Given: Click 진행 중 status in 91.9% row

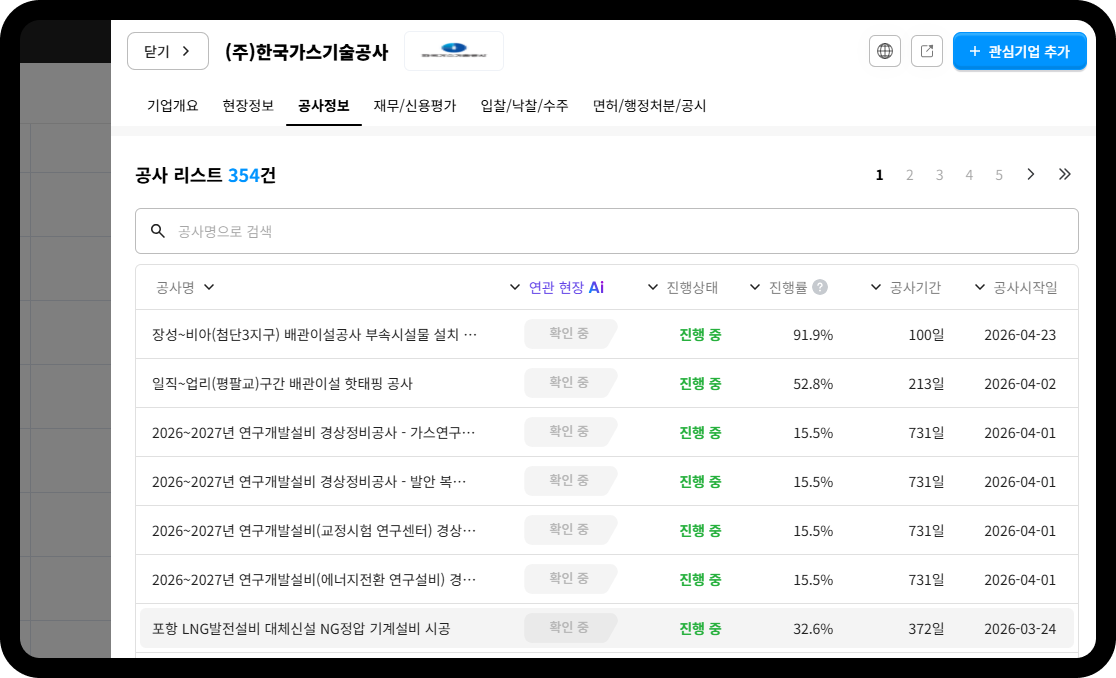Looking at the screenshot, I should click(700, 334).
